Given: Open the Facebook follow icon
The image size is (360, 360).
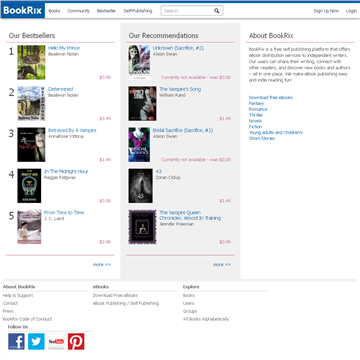Looking at the screenshot, I should coord(16,341).
